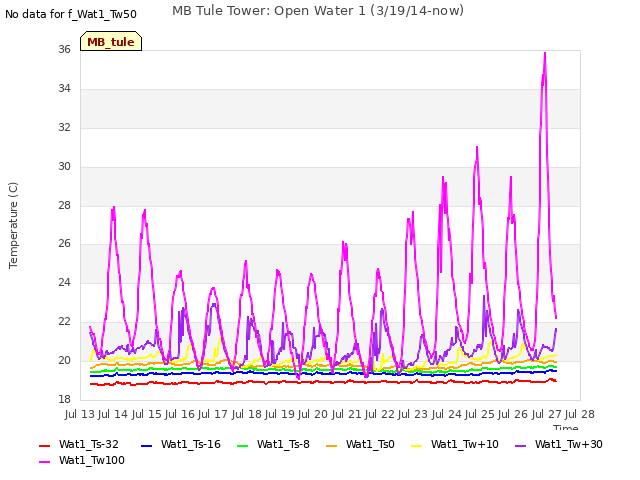This screenshot has height=480, width=640.
Task: Select the Wat1_Ts-32 legend label
Action: 89,444
